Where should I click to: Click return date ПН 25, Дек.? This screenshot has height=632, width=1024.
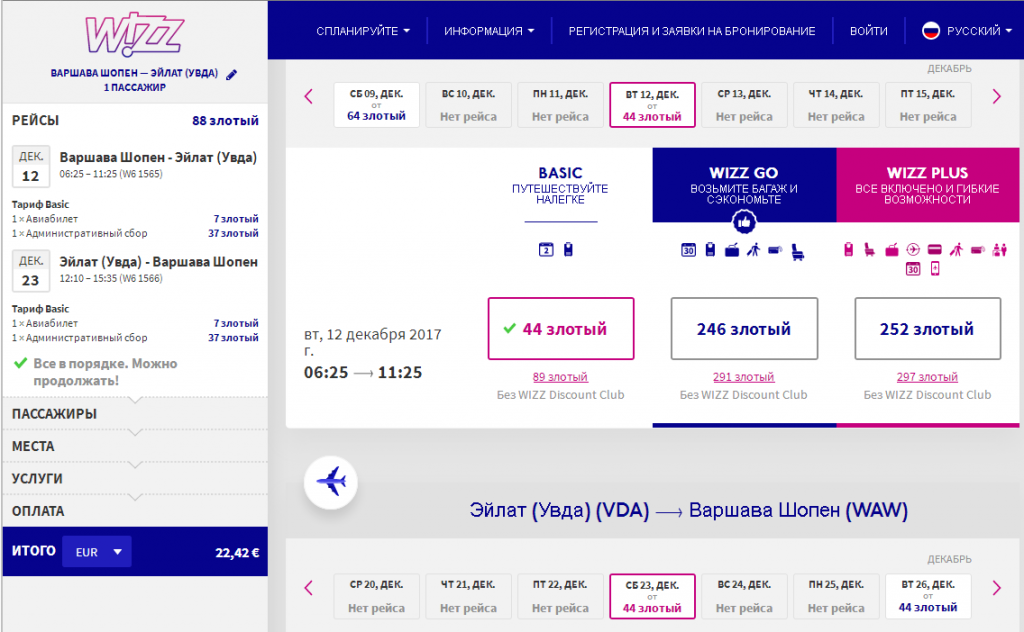pos(836,596)
